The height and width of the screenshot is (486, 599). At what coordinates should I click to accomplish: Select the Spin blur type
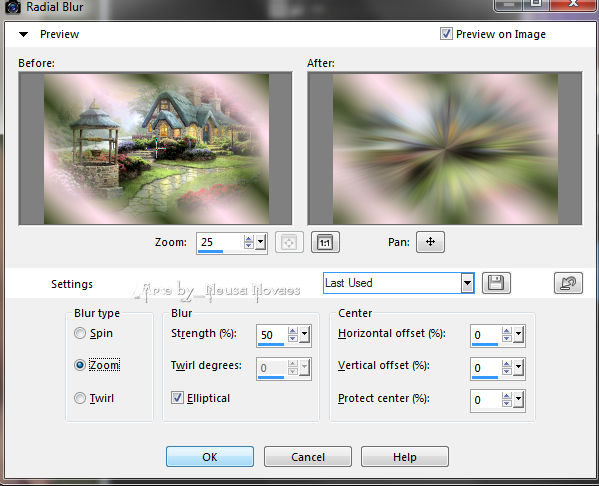tap(80, 333)
